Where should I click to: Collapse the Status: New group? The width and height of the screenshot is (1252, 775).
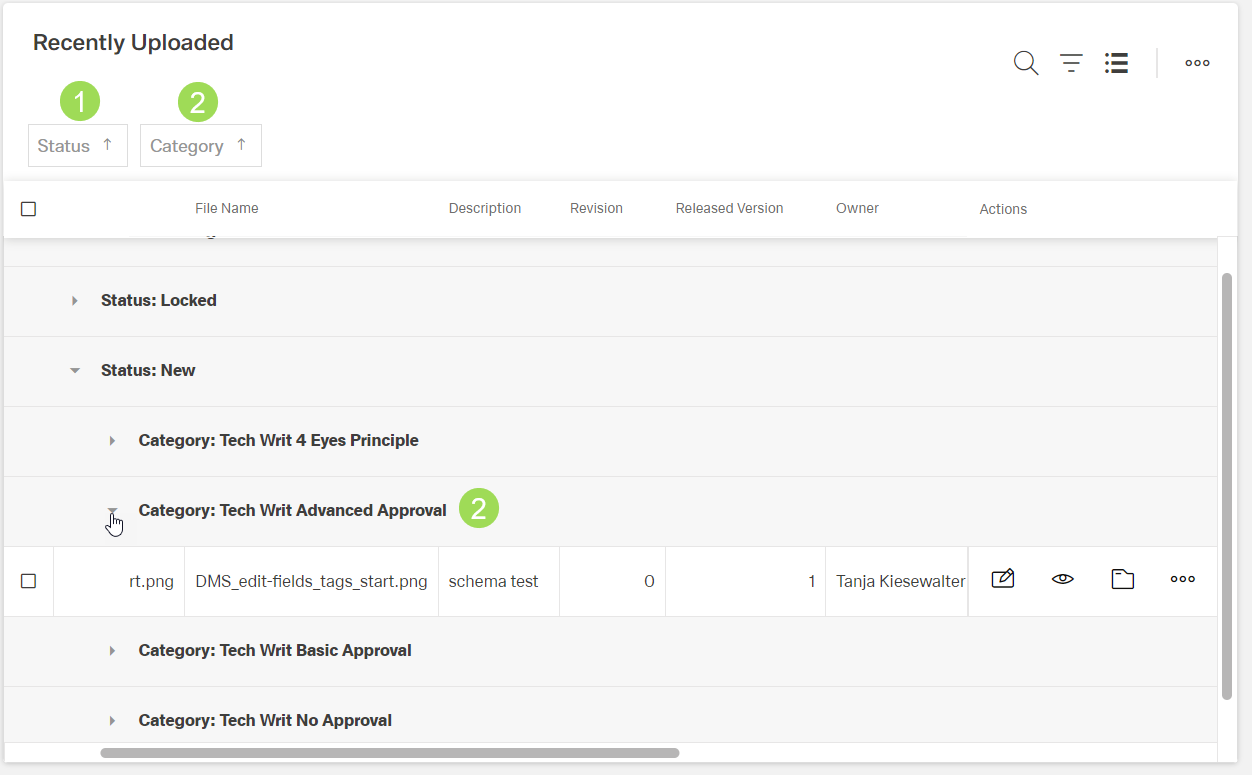tap(75, 371)
